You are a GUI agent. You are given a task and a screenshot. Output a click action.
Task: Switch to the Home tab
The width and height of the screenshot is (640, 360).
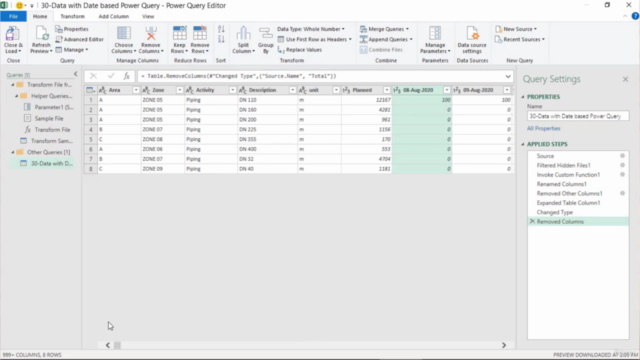(40, 16)
